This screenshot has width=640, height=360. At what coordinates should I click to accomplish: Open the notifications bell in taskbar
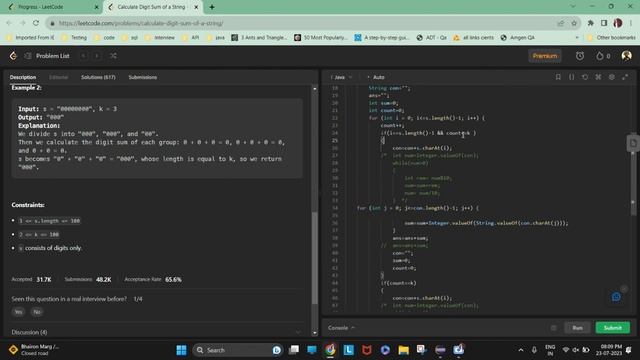coord(629,350)
